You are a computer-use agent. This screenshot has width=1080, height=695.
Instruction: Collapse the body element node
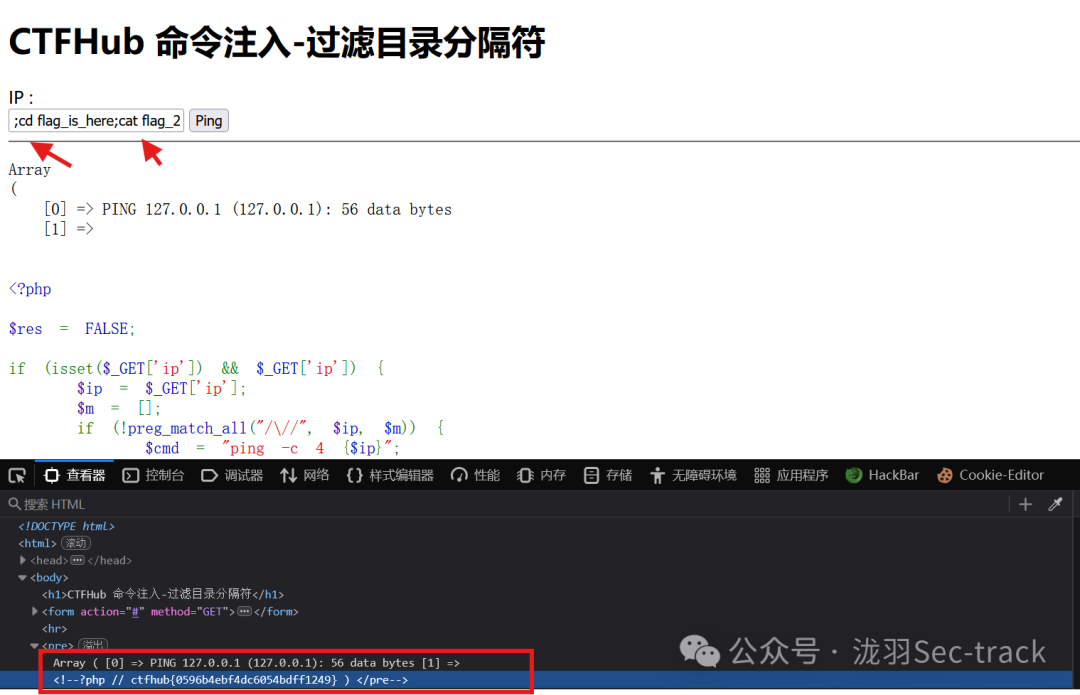point(23,577)
